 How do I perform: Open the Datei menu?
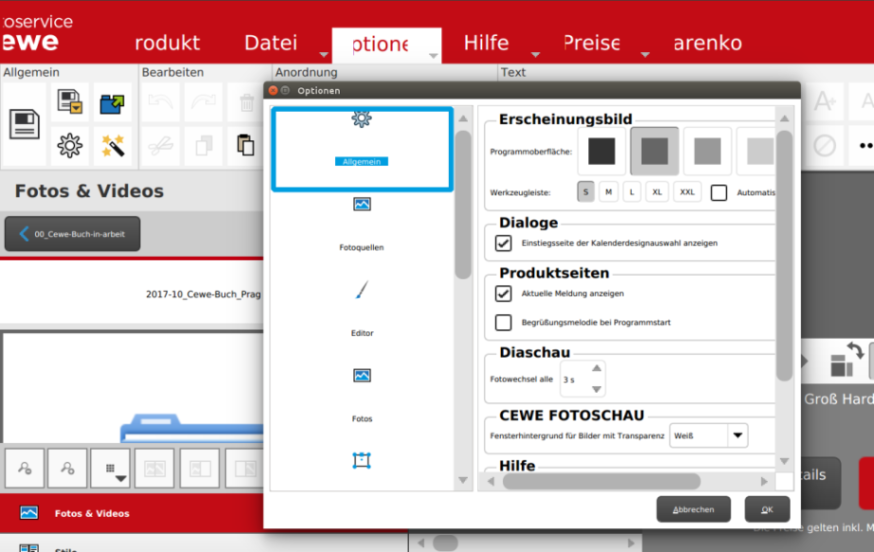pos(271,43)
